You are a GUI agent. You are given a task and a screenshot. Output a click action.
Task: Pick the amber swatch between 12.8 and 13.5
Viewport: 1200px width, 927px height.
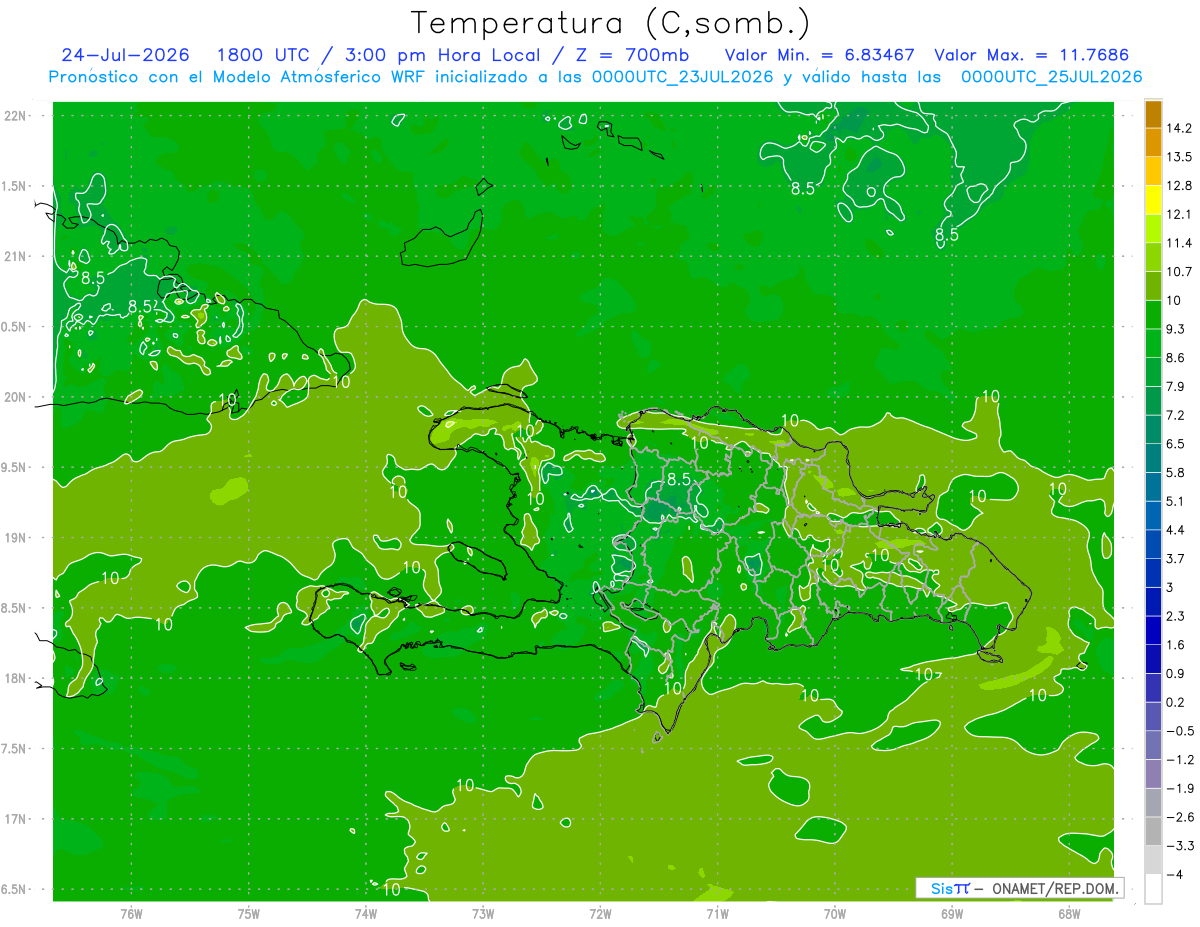pyautogui.click(x=1153, y=171)
